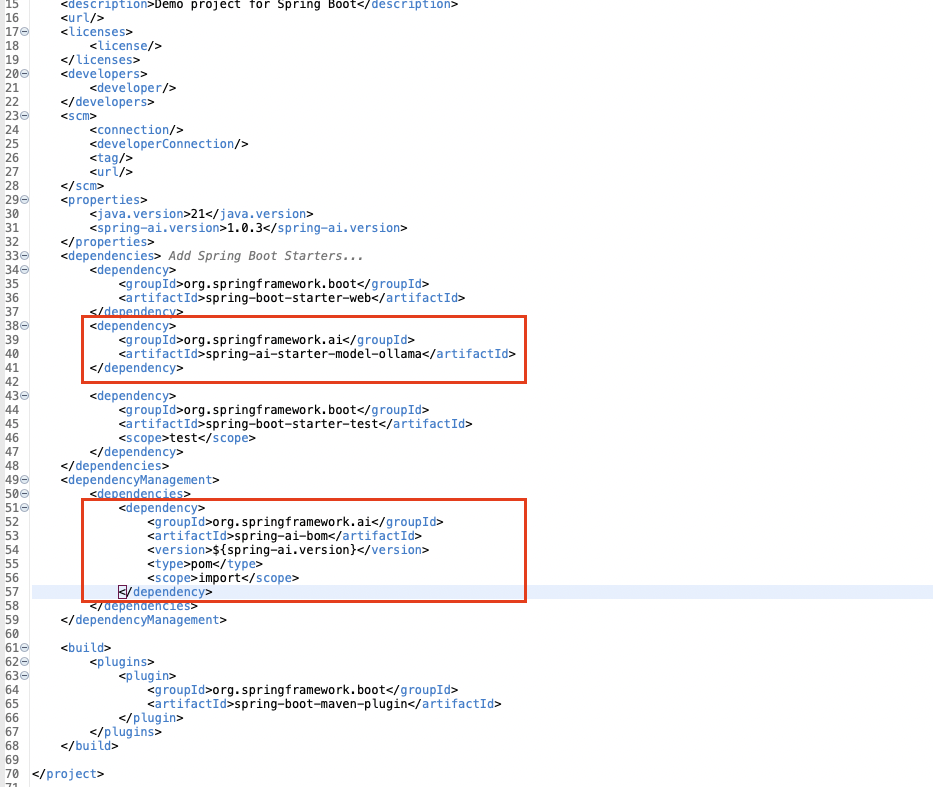Click the "Add Spring Boot Starters..." hint
Viewport: 933px width, 787px height.
[265, 256]
